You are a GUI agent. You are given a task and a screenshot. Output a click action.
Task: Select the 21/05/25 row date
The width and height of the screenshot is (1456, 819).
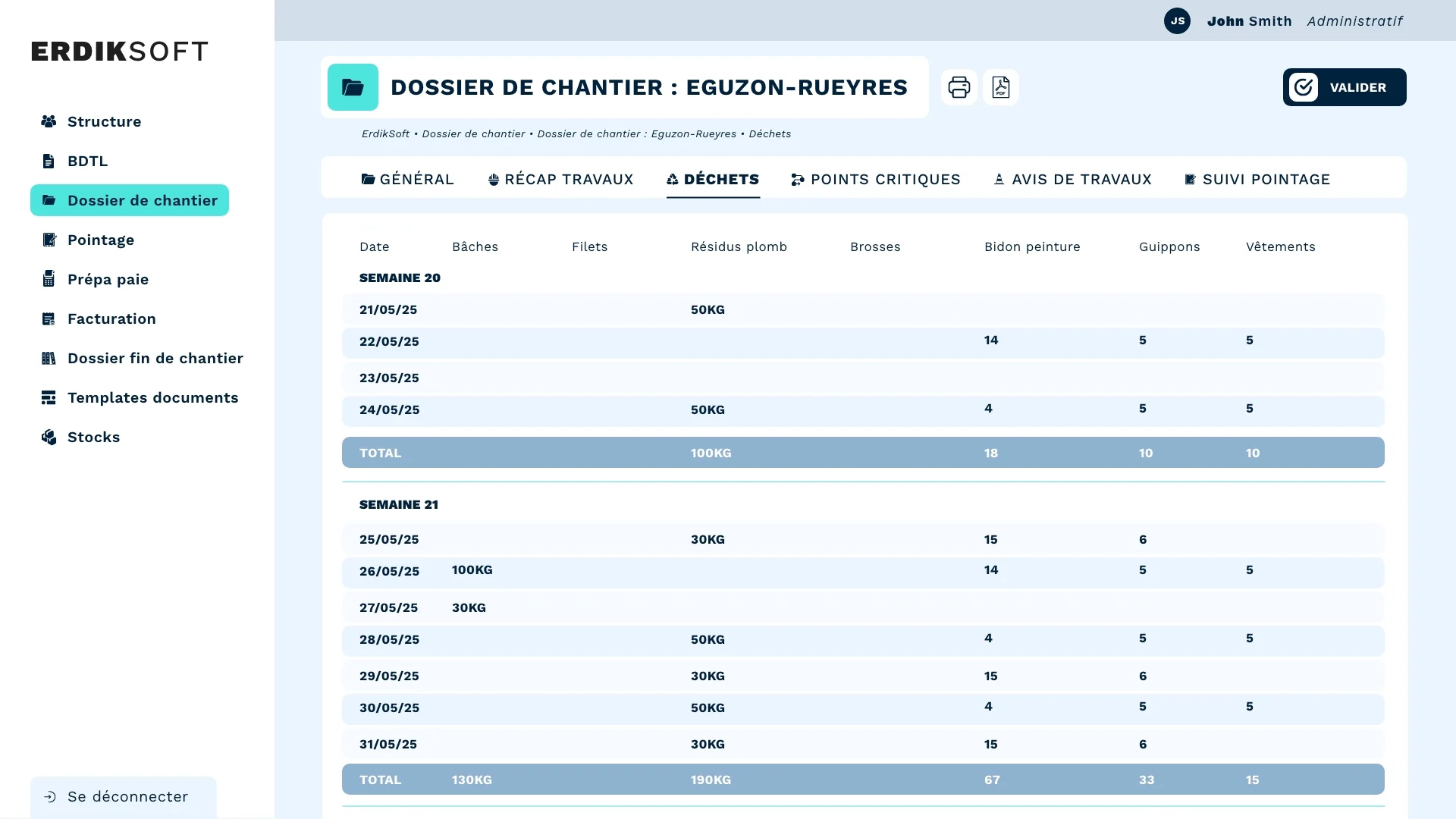388,309
